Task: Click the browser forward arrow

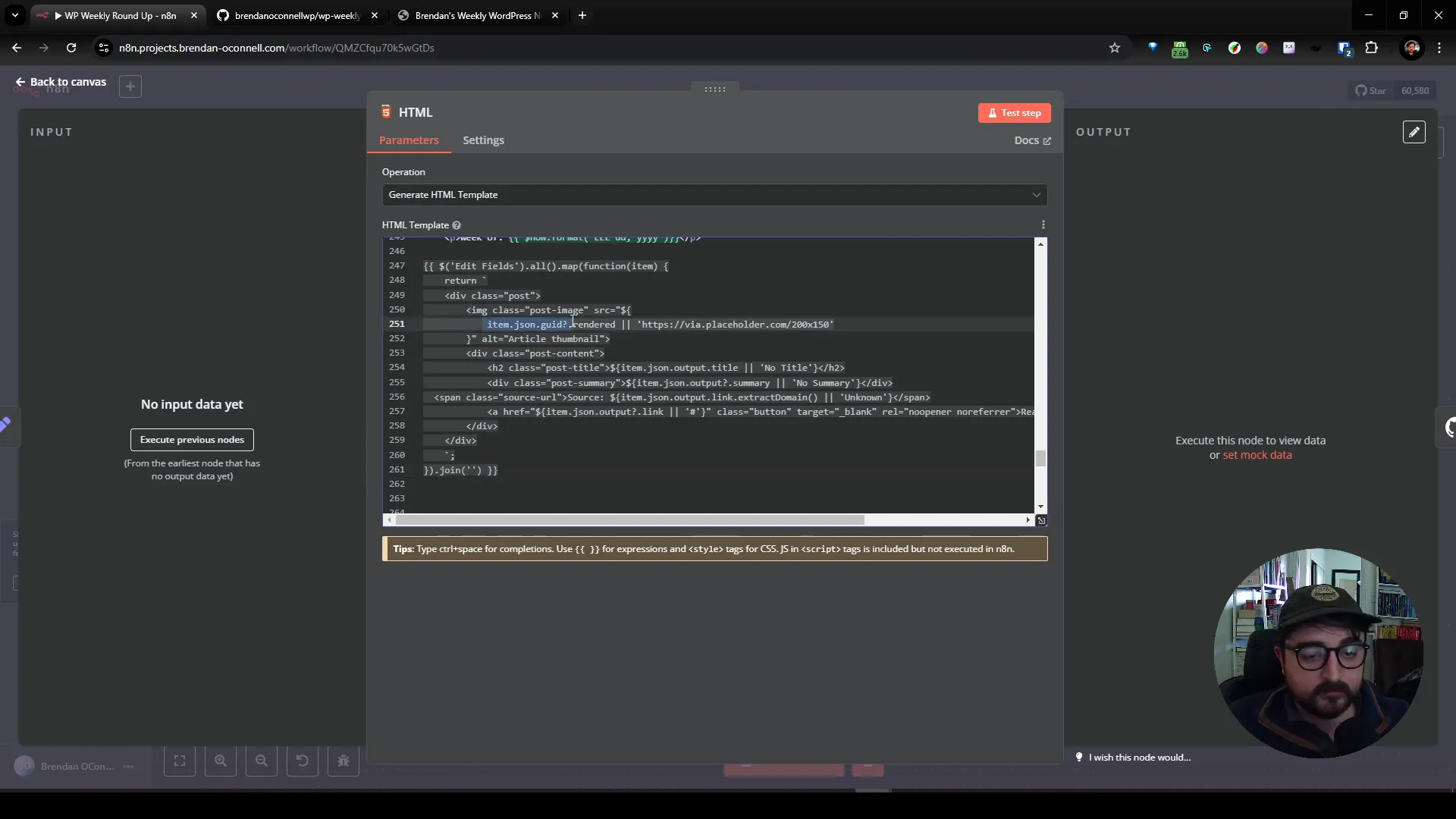Action: [x=44, y=48]
